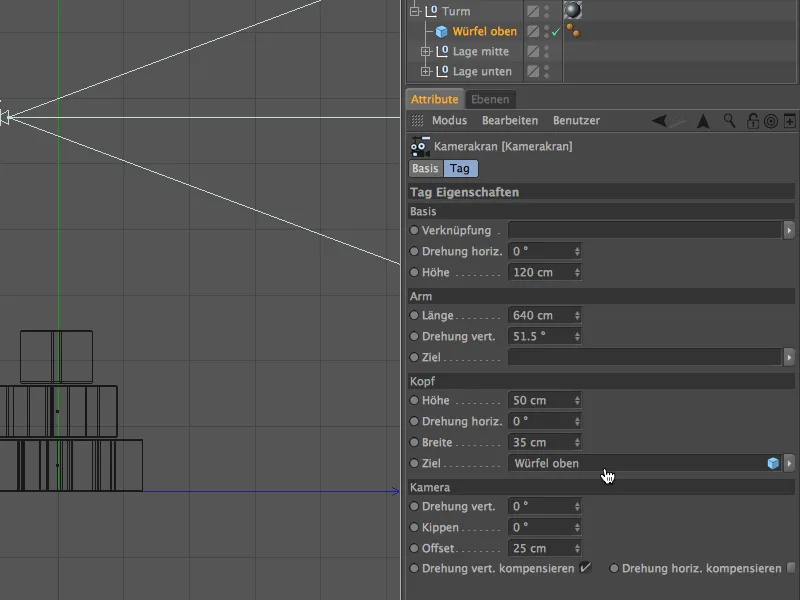Switch to the Attribute tab
The height and width of the screenshot is (600, 800).
[435, 99]
